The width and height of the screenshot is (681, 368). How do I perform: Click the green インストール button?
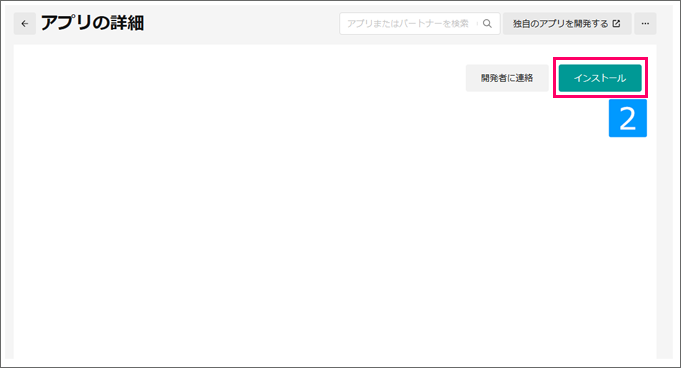(x=600, y=78)
